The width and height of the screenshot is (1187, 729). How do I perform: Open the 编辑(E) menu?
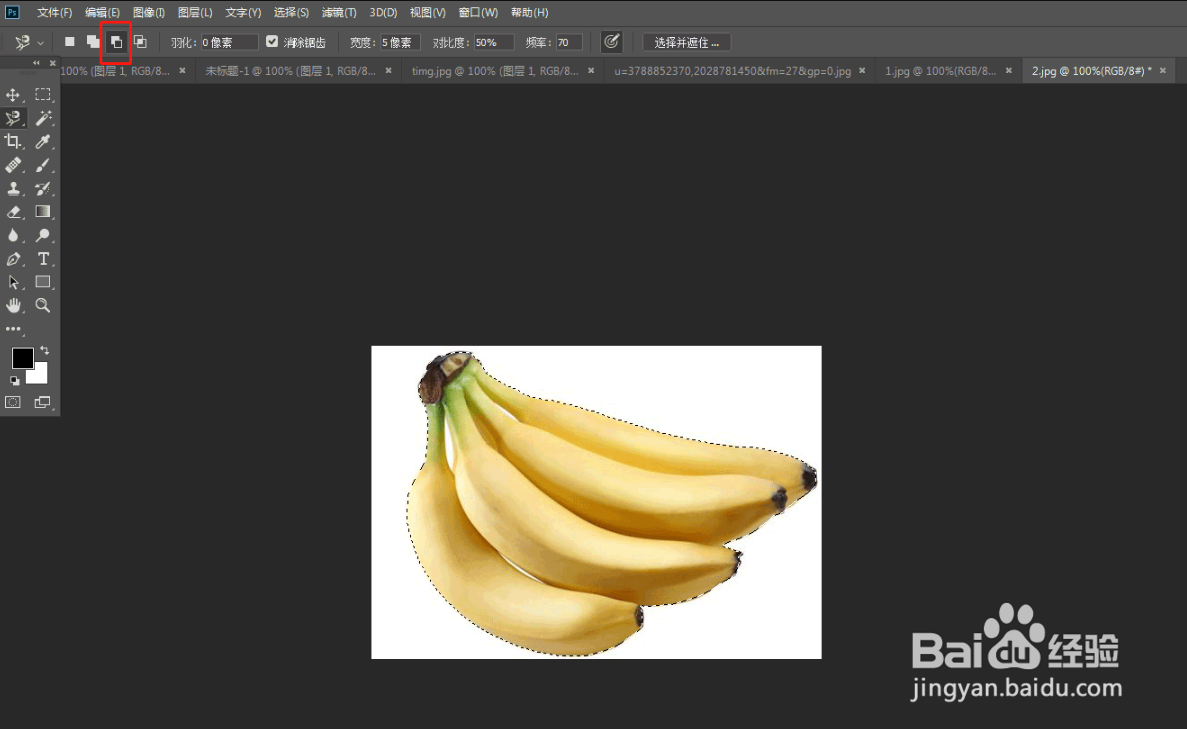pos(102,13)
